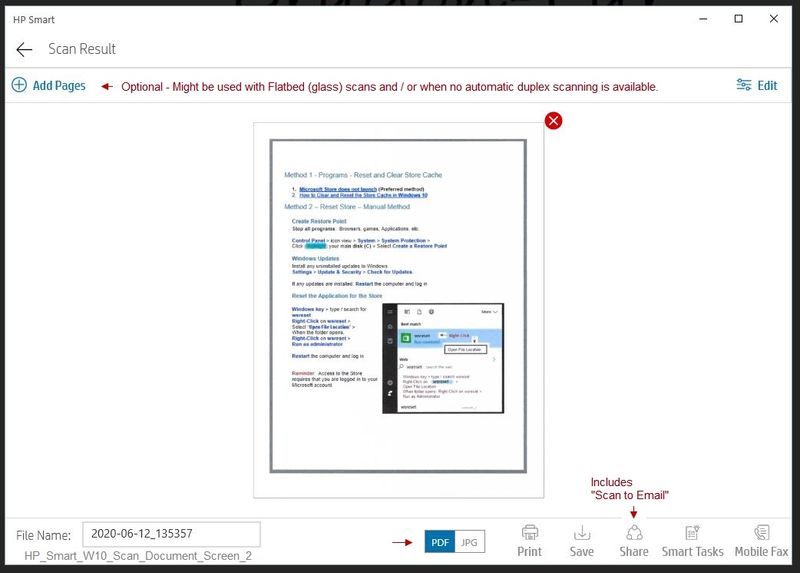Choose PDF output format
The image size is (800, 573).
[440, 542]
